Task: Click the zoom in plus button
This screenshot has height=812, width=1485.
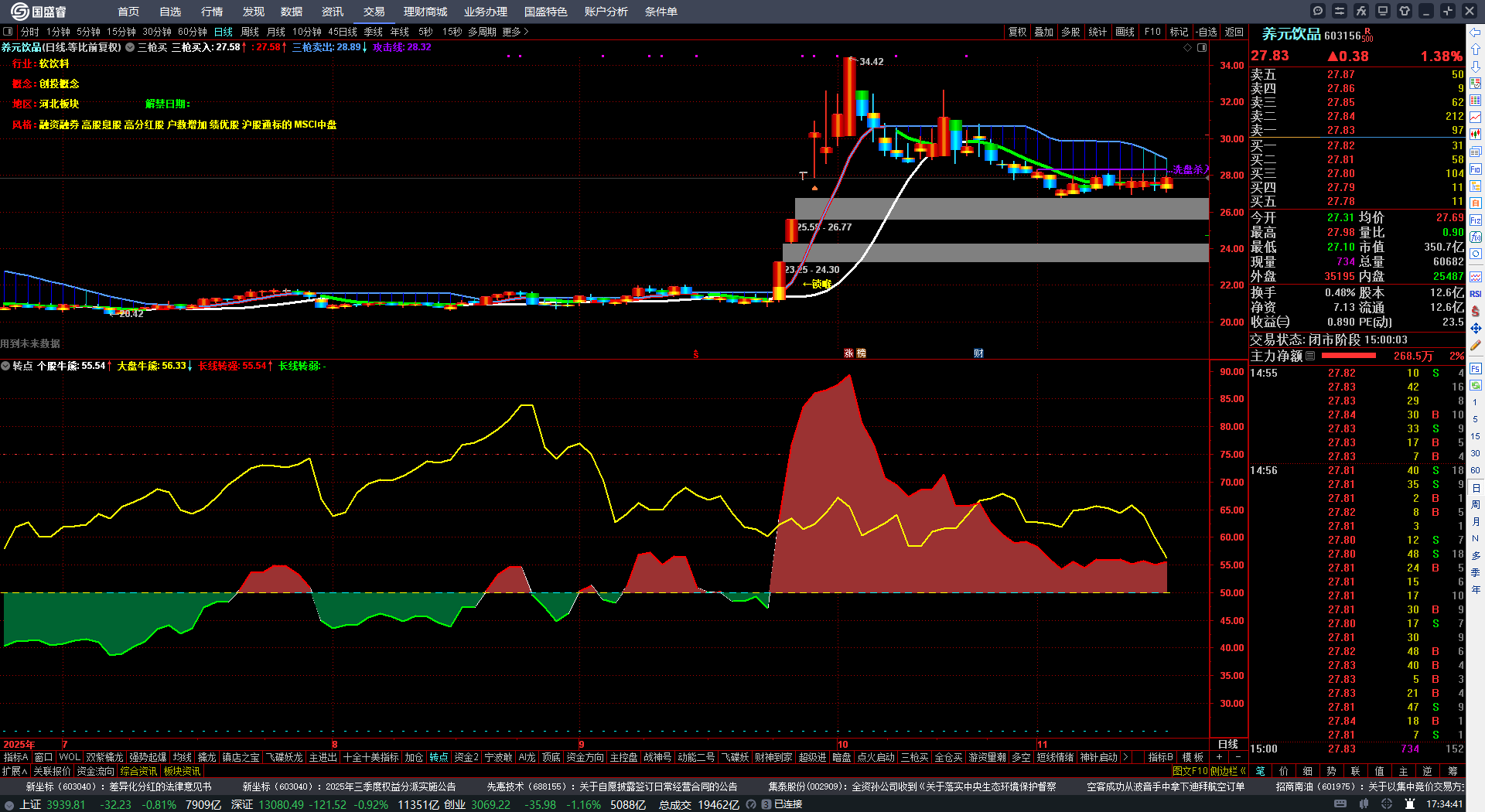Action: pos(1220,757)
